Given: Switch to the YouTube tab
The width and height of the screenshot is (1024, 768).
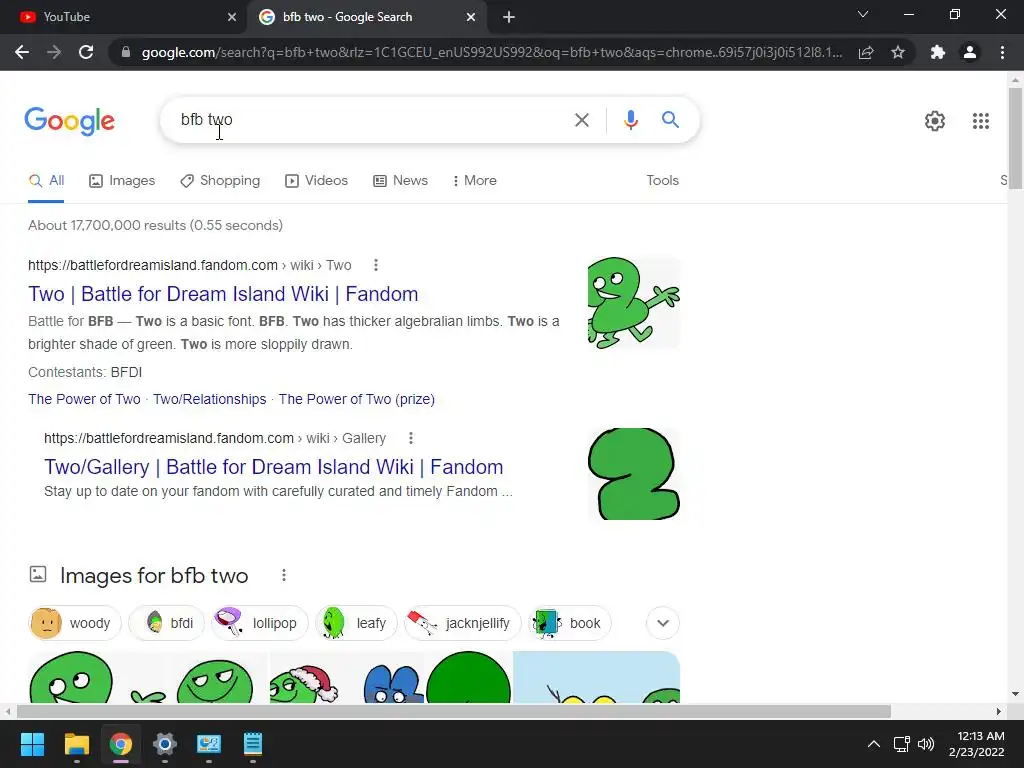Looking at the screenshot, I should point(124,17).
